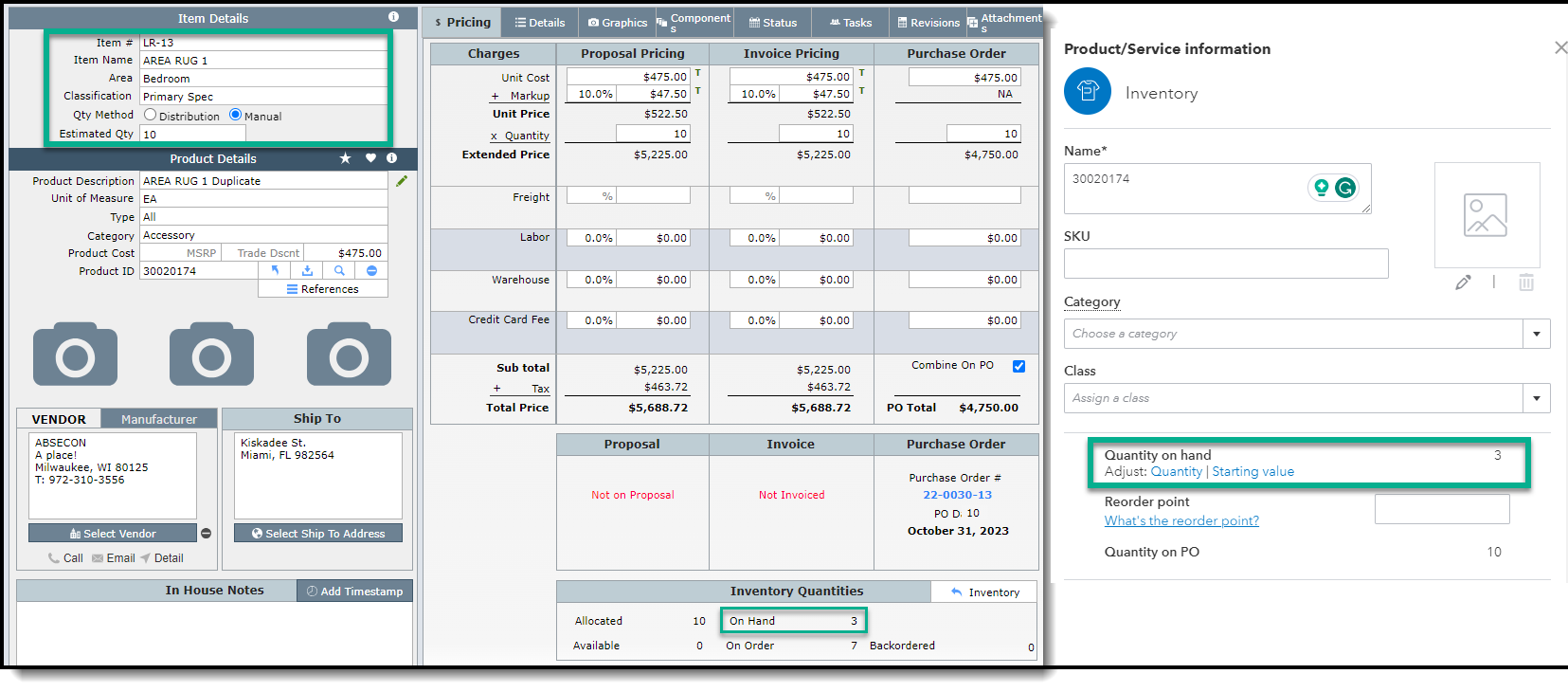Click the Adjust Quantity link
The height and width of the screenshot is (692, 1568).
1176,471
